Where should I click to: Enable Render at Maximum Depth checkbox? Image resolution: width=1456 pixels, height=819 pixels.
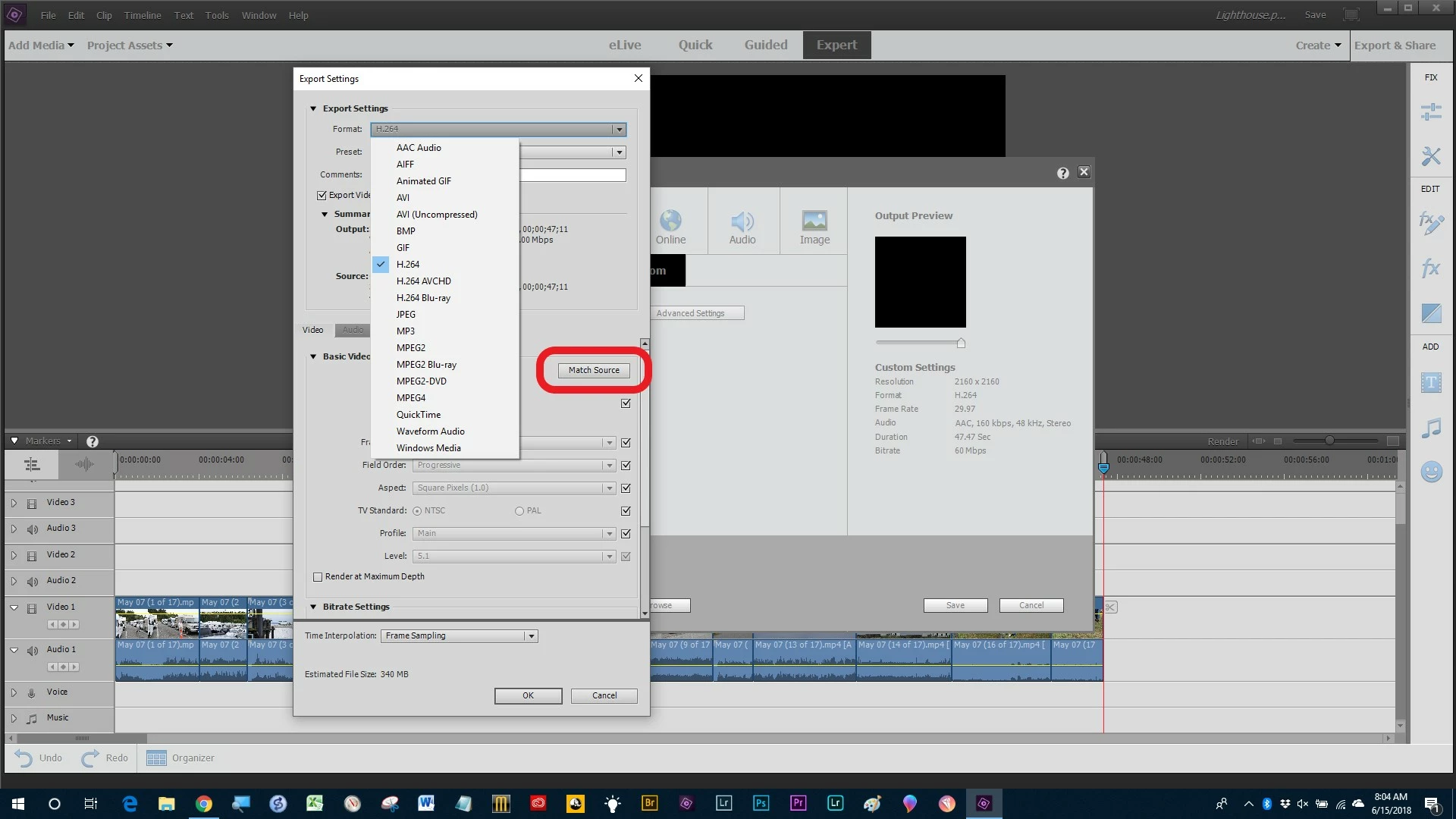[318, 577]
